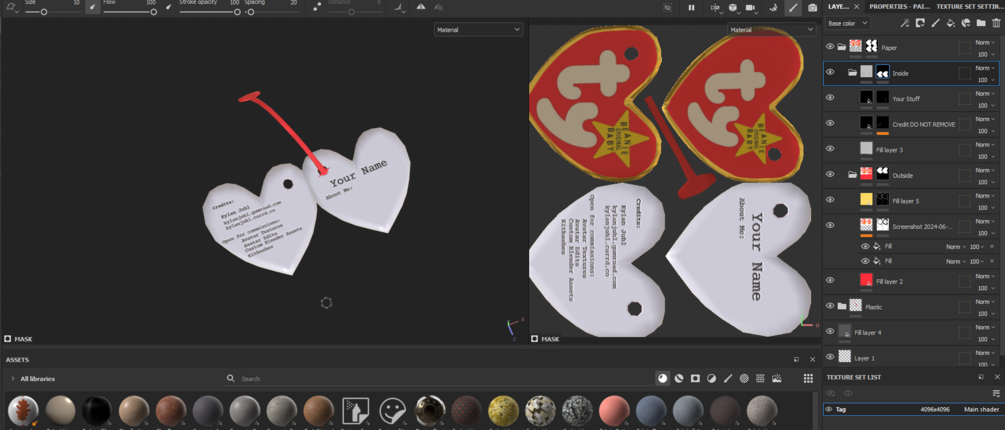The image size is (1005, 430).
Task: Add a smart material layer icon
Action: point(966,23)
